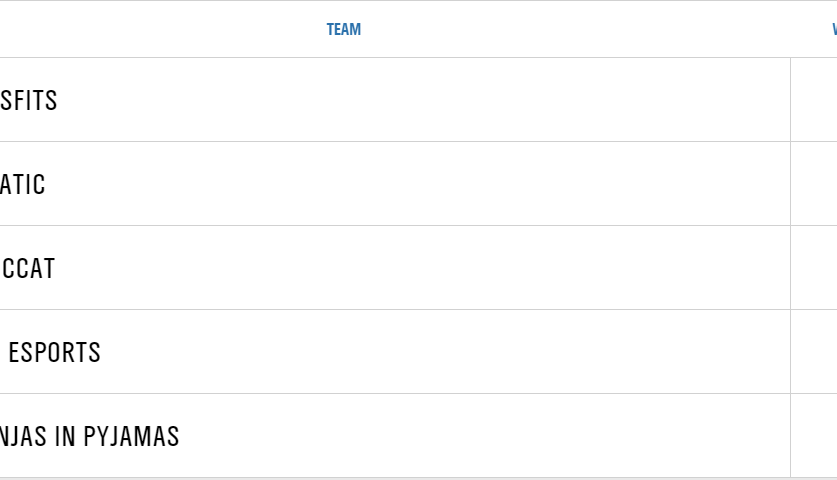Open the Ninjas in Pyjamas team link
Viewport: 837px width, 480px height.
point(89,437)
